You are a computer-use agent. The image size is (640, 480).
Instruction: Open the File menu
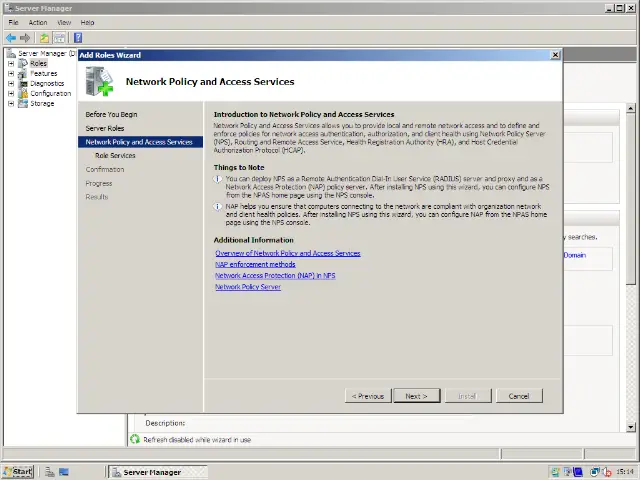[13, 22]
